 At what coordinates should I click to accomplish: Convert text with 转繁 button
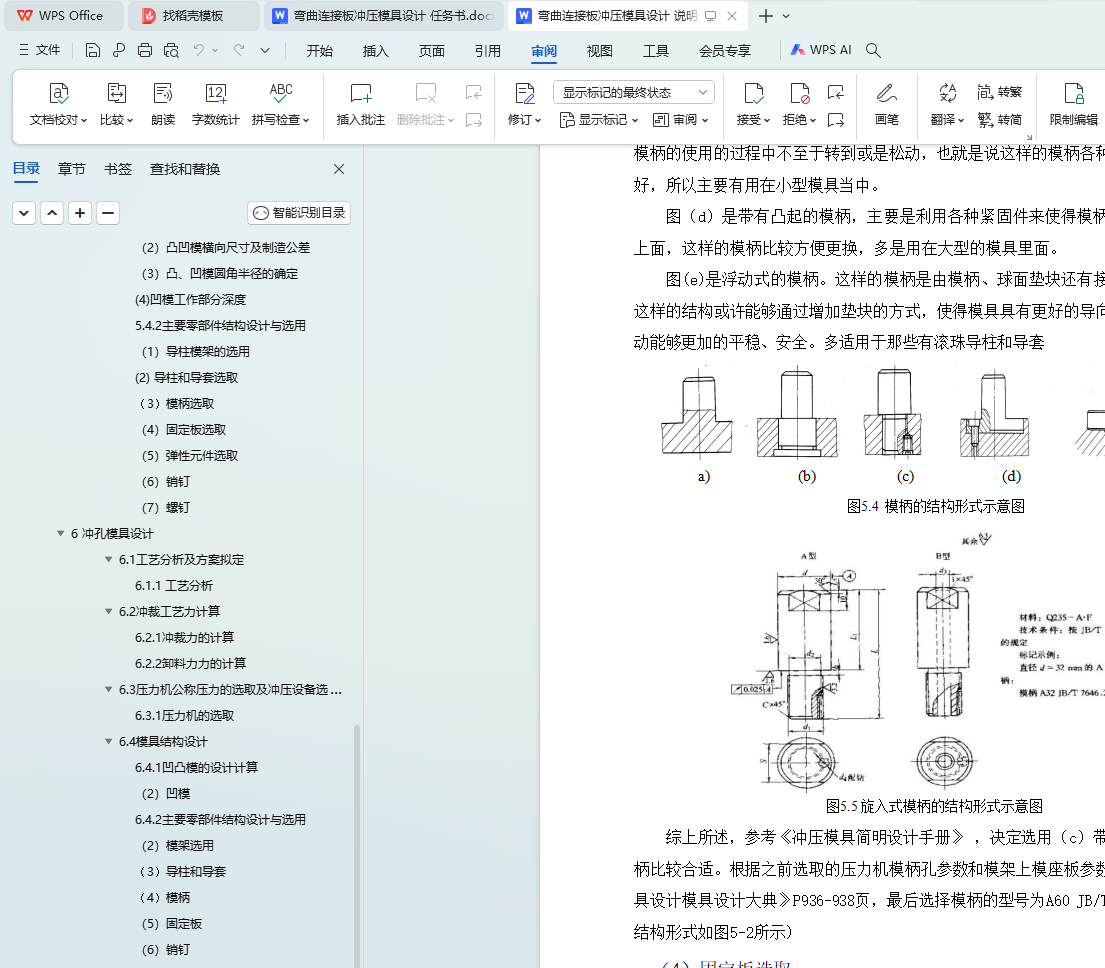(999, 92)
